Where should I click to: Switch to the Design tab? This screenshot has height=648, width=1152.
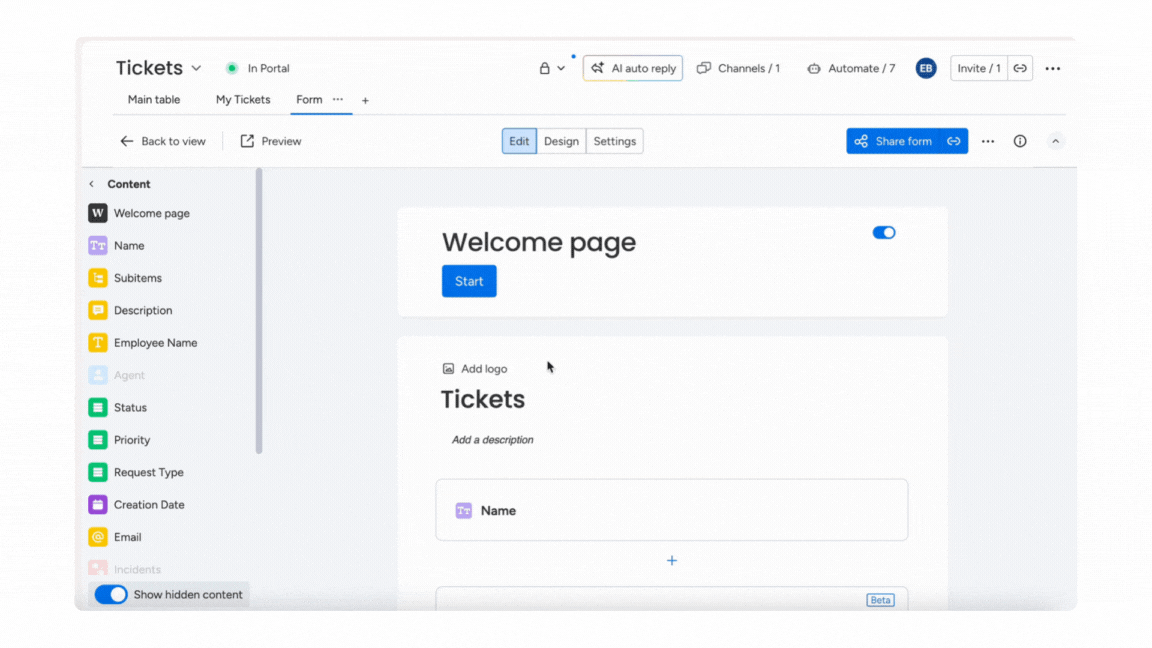tap(561, 141)
